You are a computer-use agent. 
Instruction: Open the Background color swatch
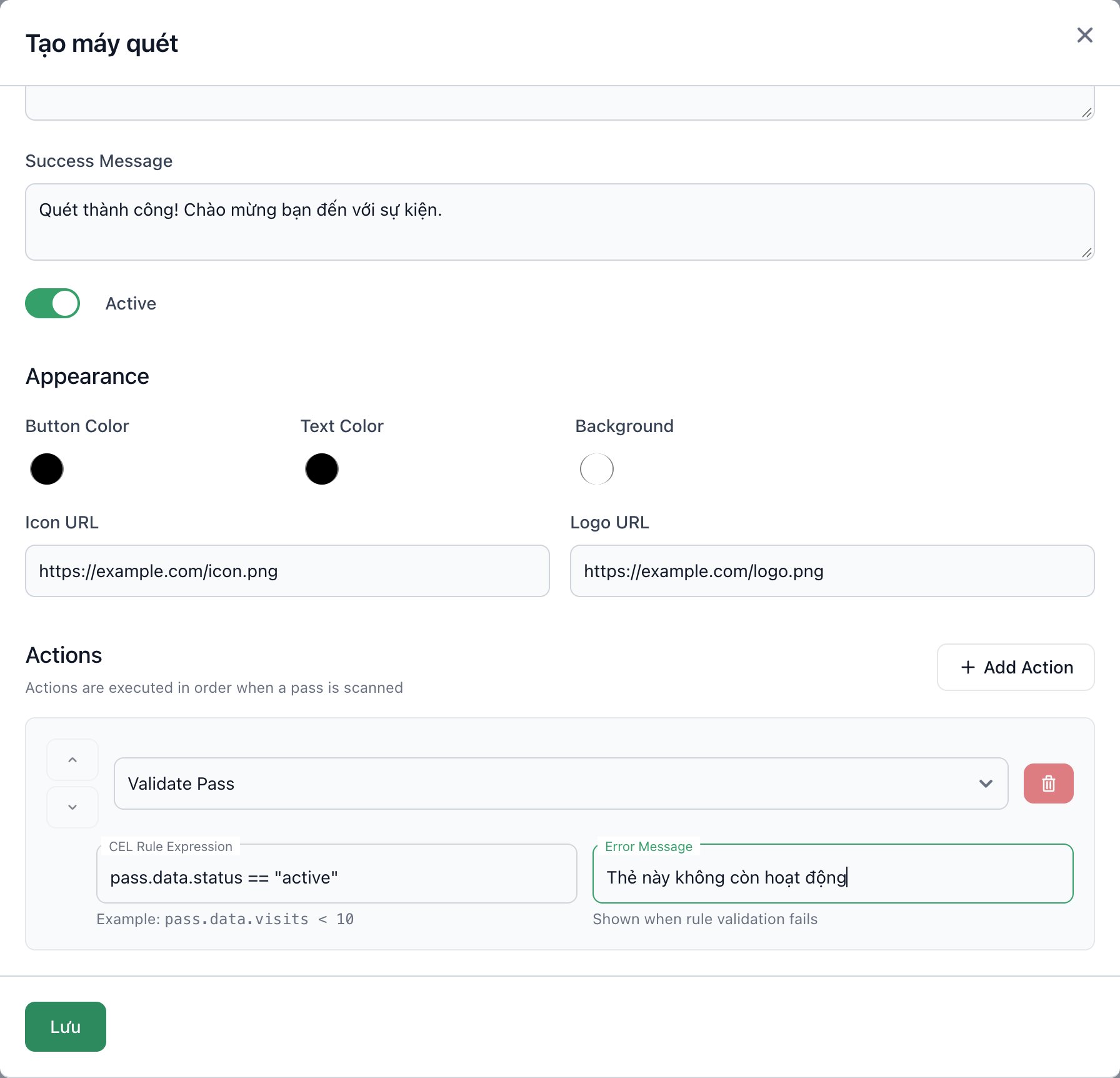(597, 469)
